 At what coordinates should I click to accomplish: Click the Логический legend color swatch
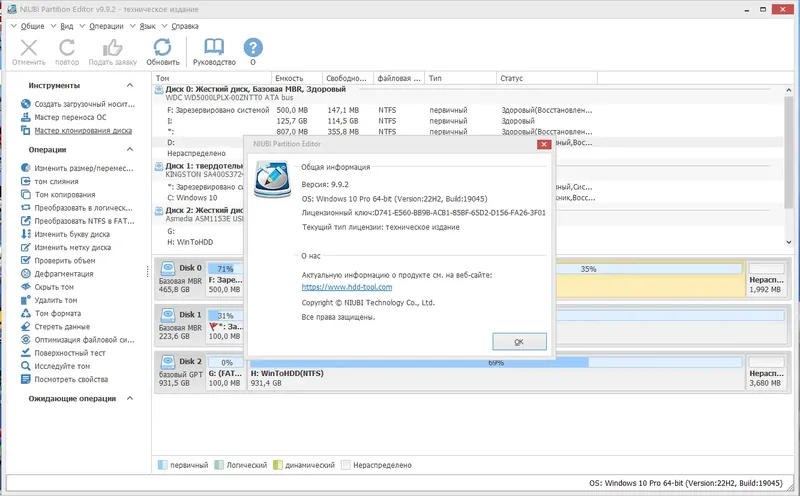219,465
